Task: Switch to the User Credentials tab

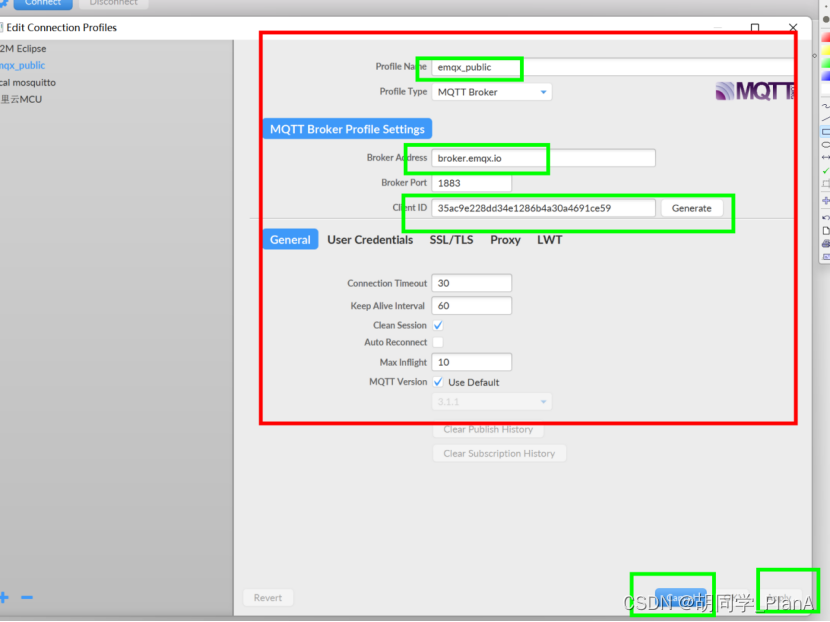Action: pyautogui.click(x=370, y=240)
